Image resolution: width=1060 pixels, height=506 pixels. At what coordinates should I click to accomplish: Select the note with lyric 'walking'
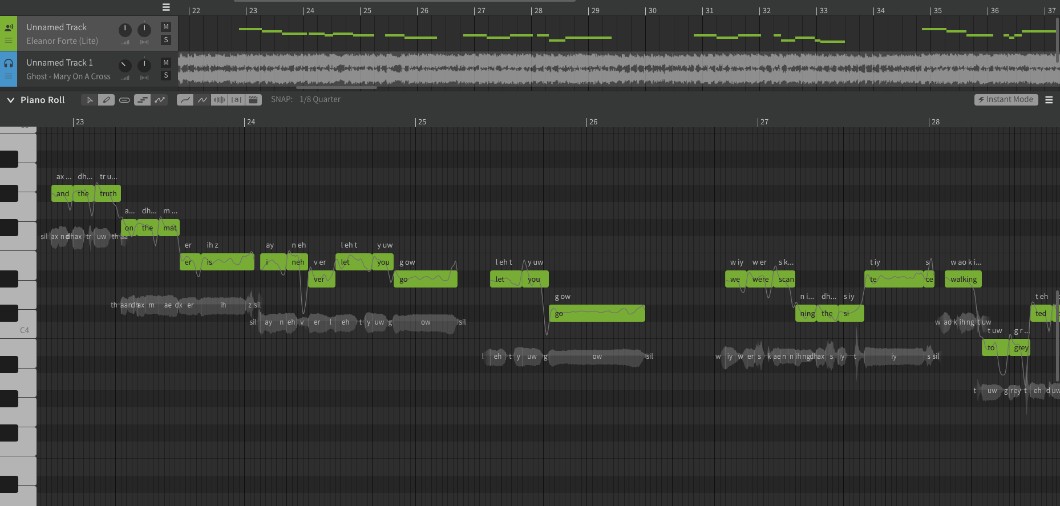point(964,280)
